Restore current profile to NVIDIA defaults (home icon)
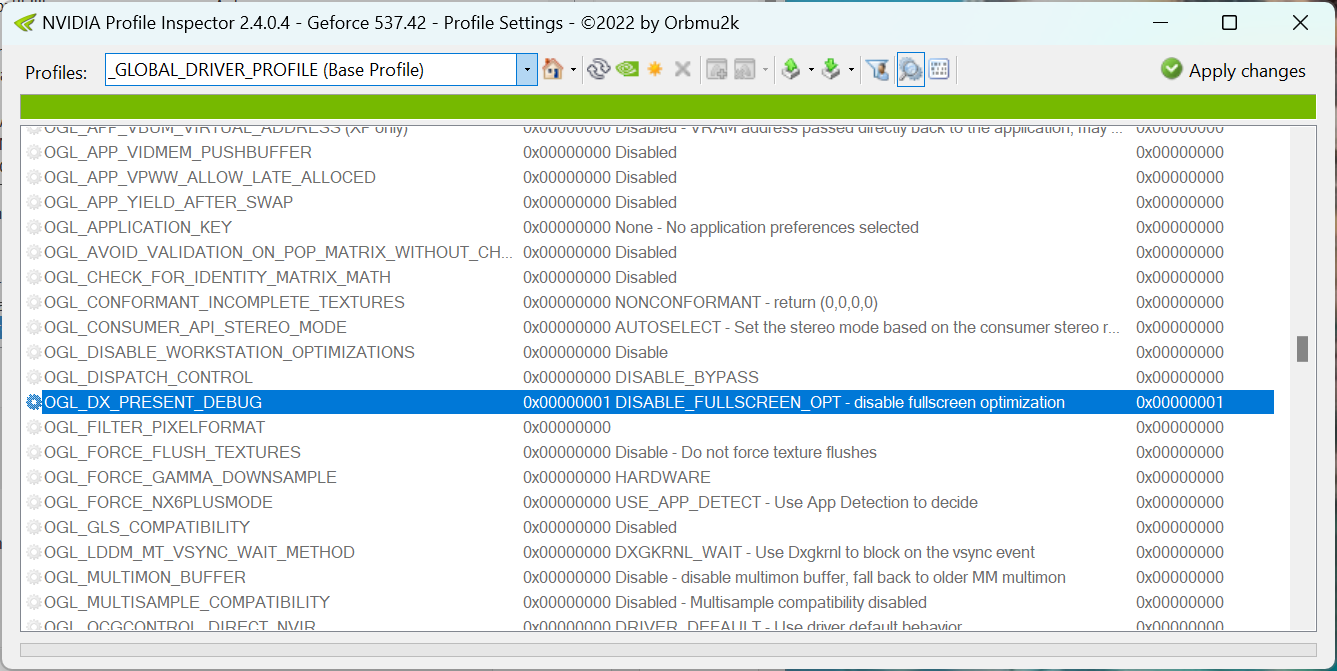1337x671 pixels. tap(554, 69)
